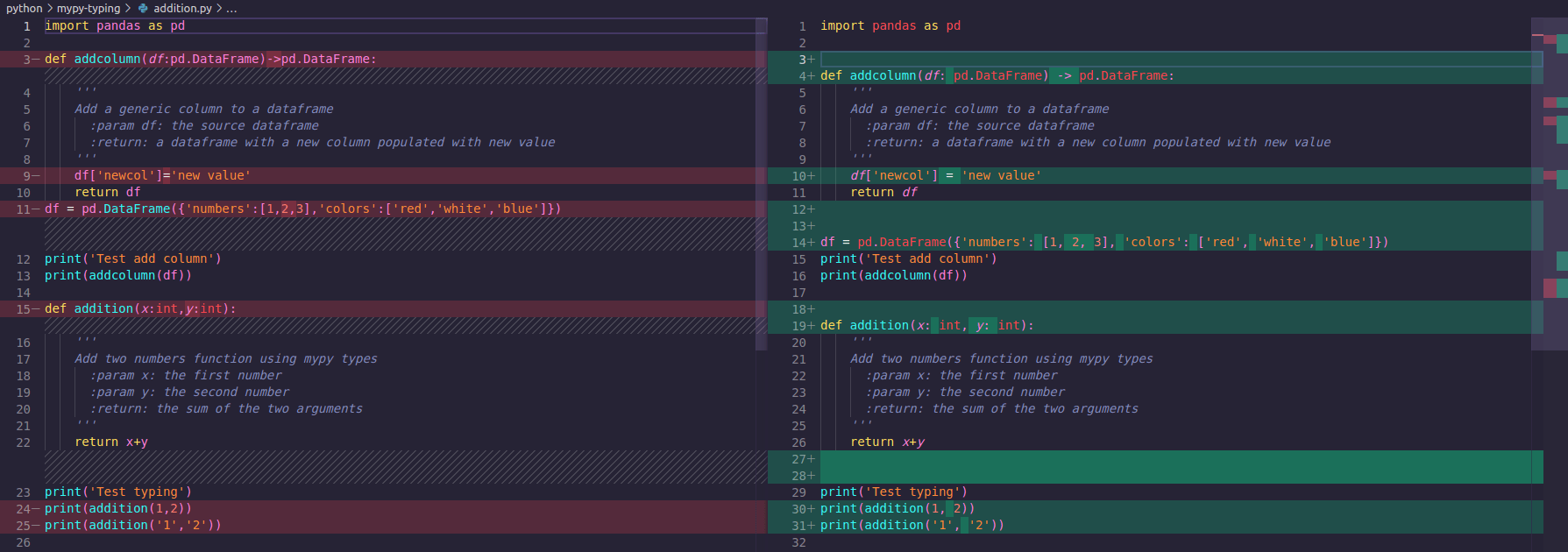Place cursor on 'import pandas as pd' in left pane
The image size is (1568, 552).
(x=114, y=26)
